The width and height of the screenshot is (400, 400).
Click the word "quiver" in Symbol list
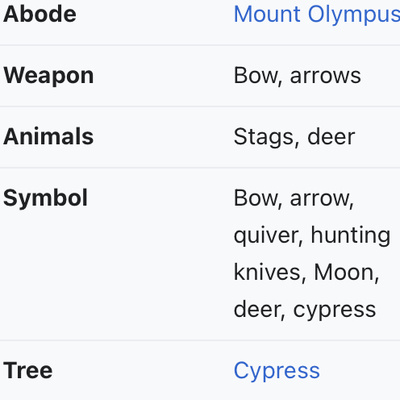click(x=266, y=236)
